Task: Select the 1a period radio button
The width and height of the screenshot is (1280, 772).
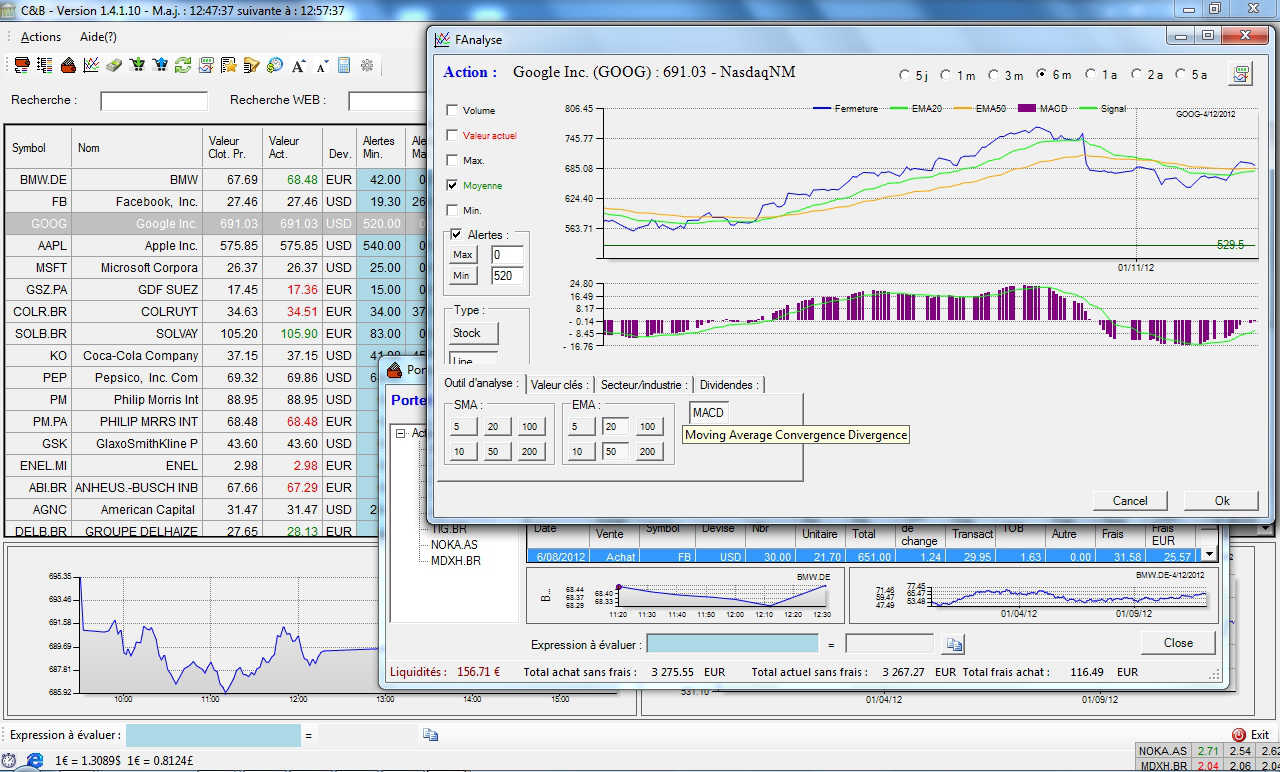Action: click(1091, 75)
